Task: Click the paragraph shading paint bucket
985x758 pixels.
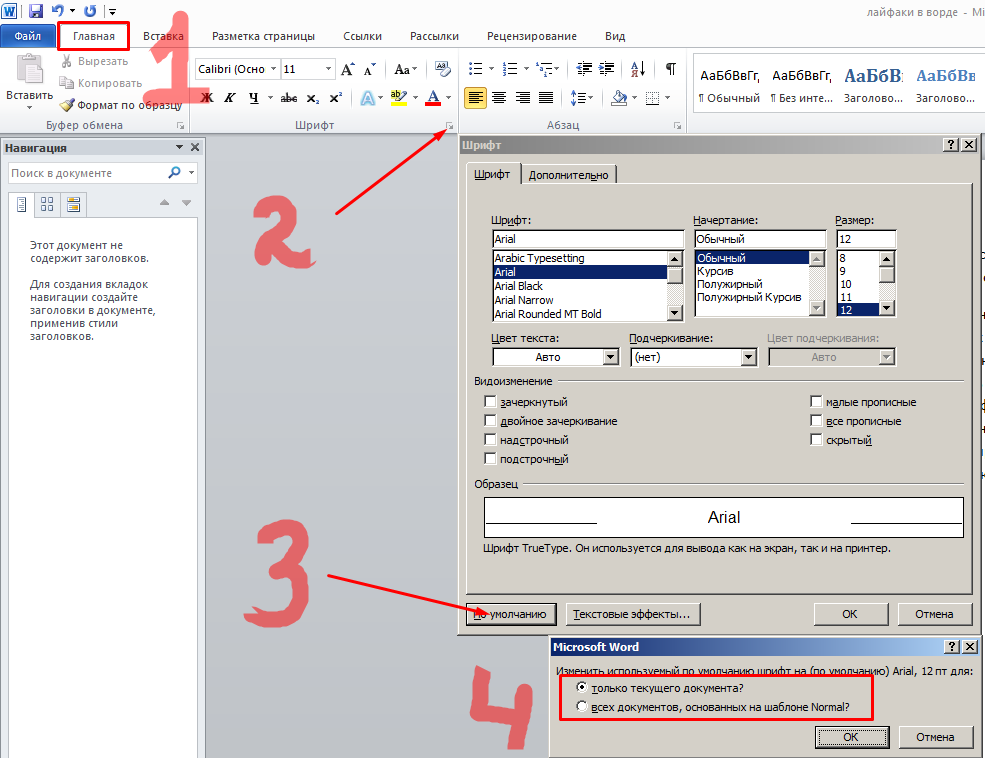Action: pyautogui.click(x=619, y=98)
